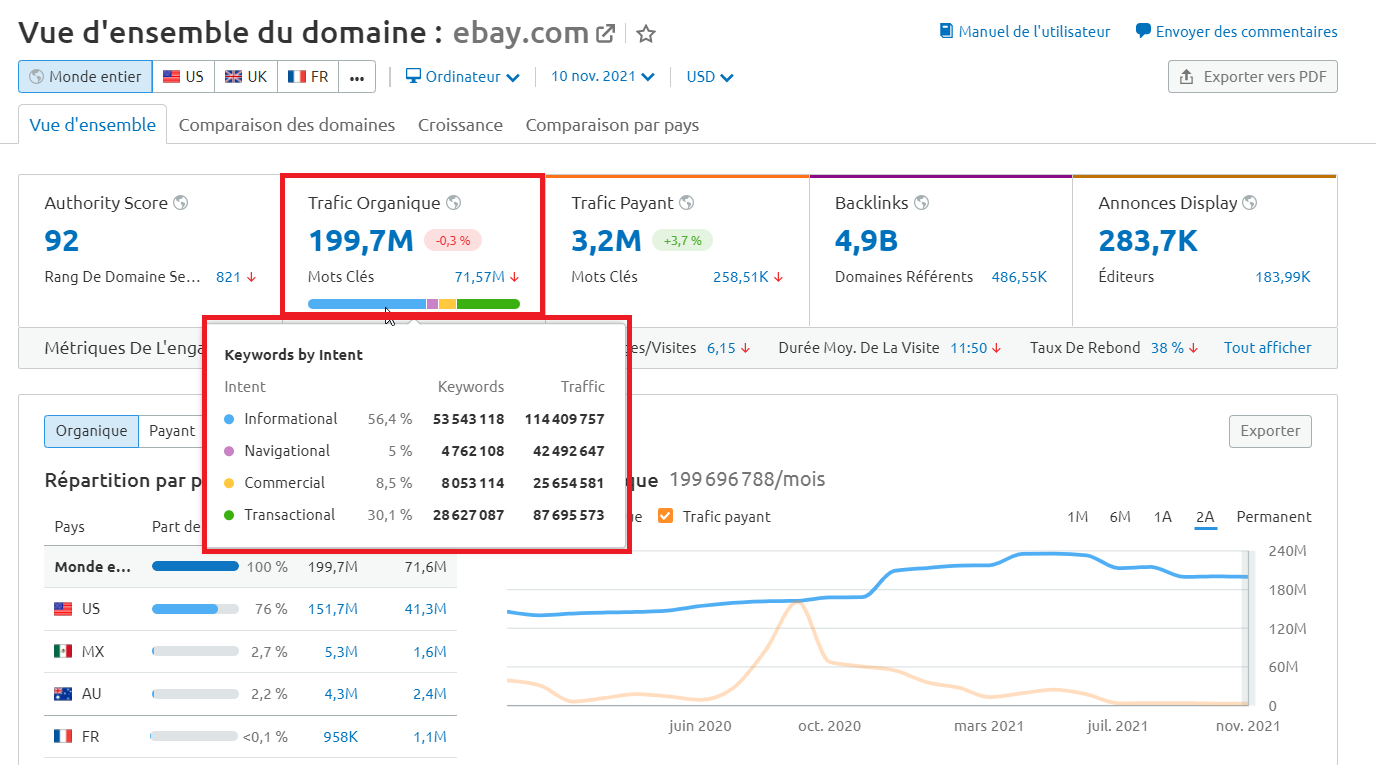Click the intent distribution color bar
This screenshot has height=765, width=1386.
pos(413,303)
